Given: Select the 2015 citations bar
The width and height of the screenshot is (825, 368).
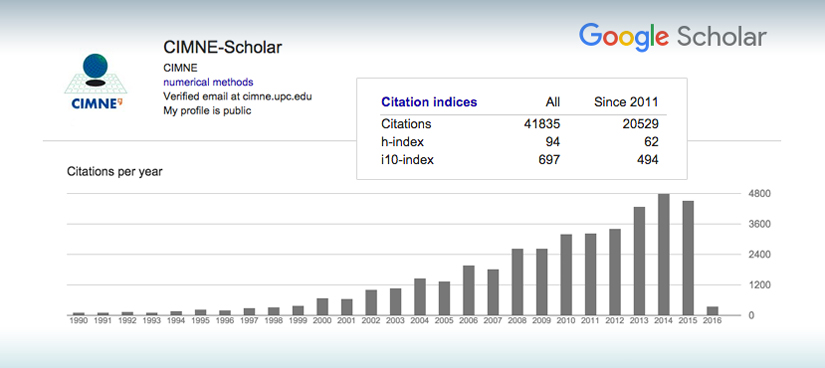Looking at the screenshot, I should coord(688,258).
